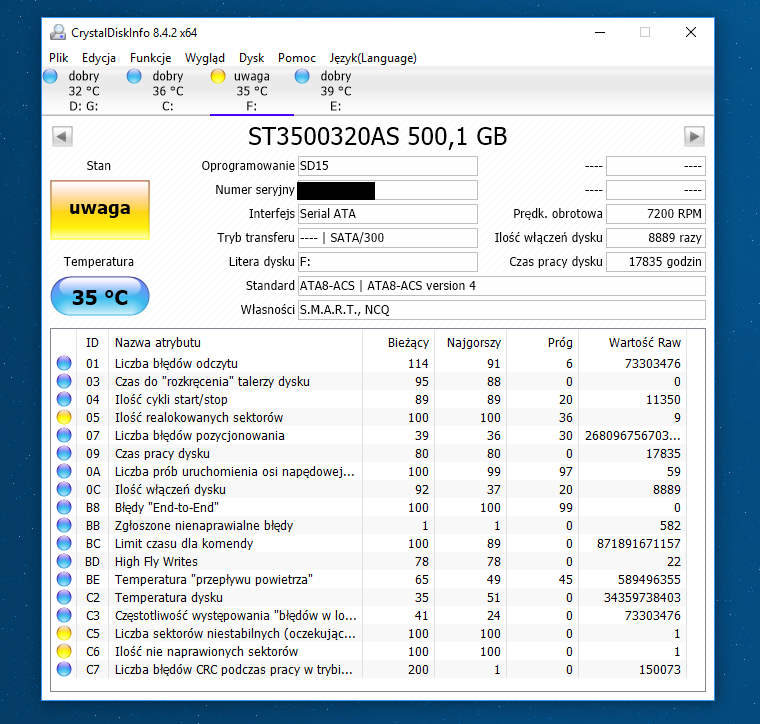Select the row Błędy "End-to-End"

coord(369,507)
